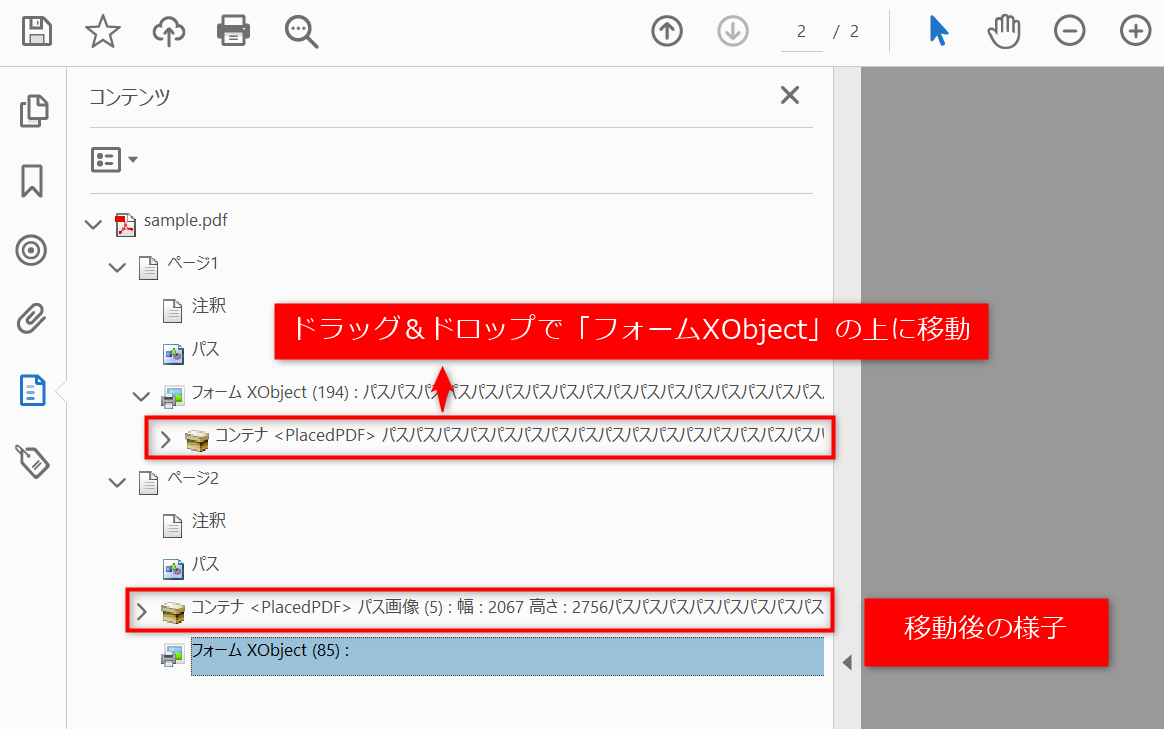This screenshot has width=1164, height=729.
Task: Open the page thumbnails sidebar panel
Action: (x=33, y=111)
